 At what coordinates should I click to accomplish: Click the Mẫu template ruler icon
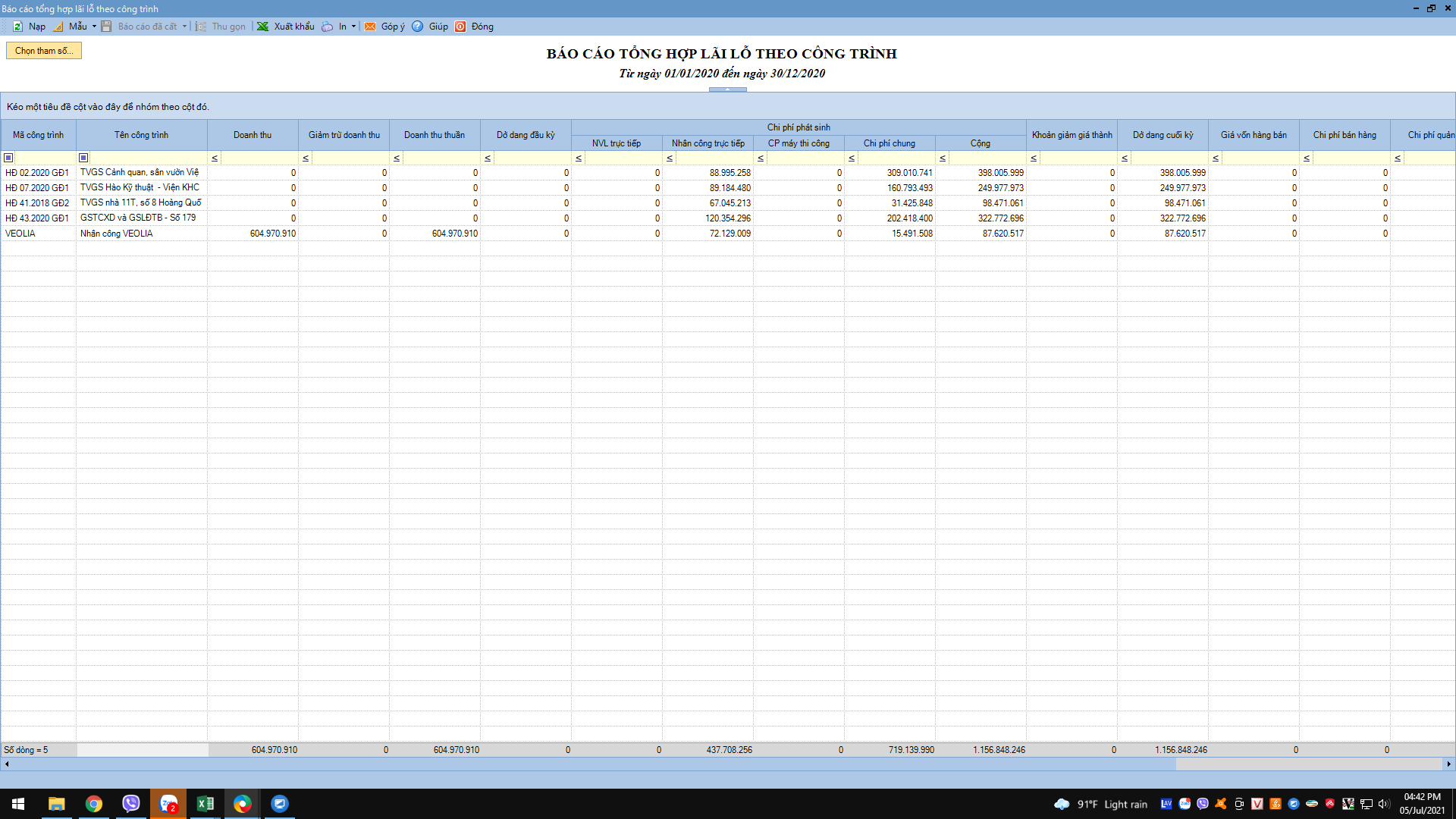58,27
